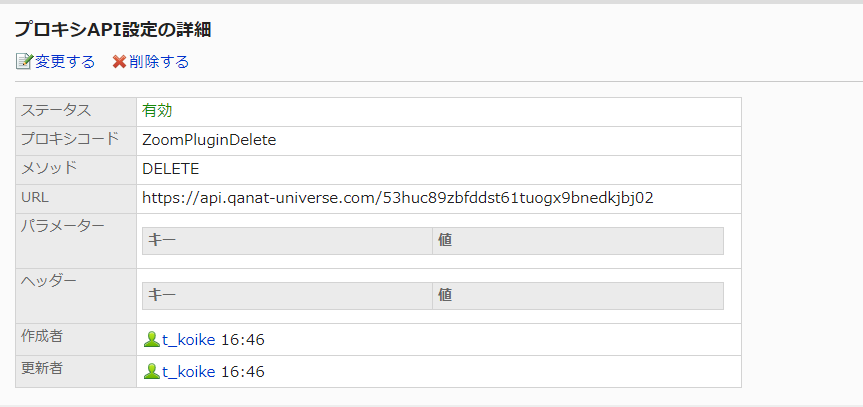863x407 pixels.
Task: Click the 値 header in ヘッダー table
Action: [x=447, y=295]
